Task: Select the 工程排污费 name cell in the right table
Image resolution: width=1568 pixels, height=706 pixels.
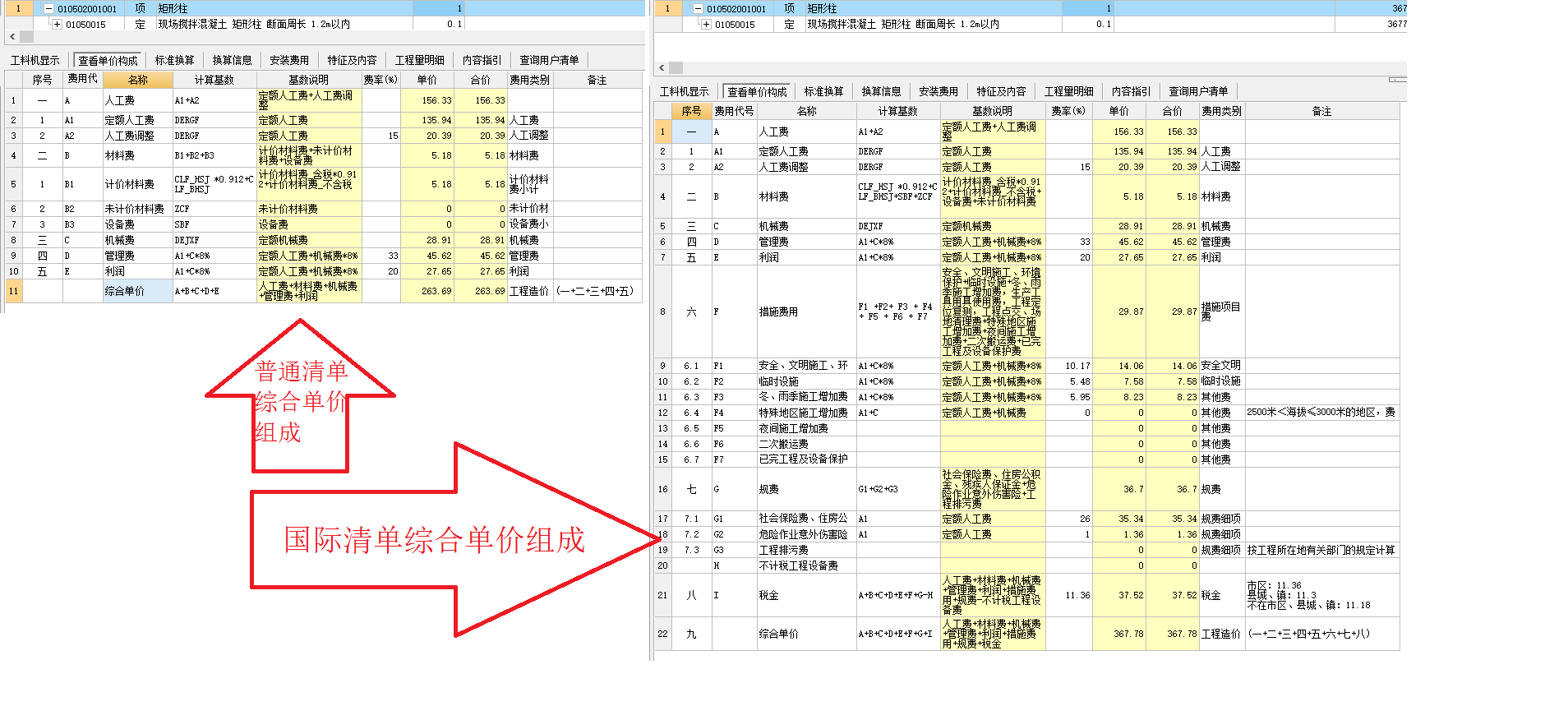Action: click(806, 550)
